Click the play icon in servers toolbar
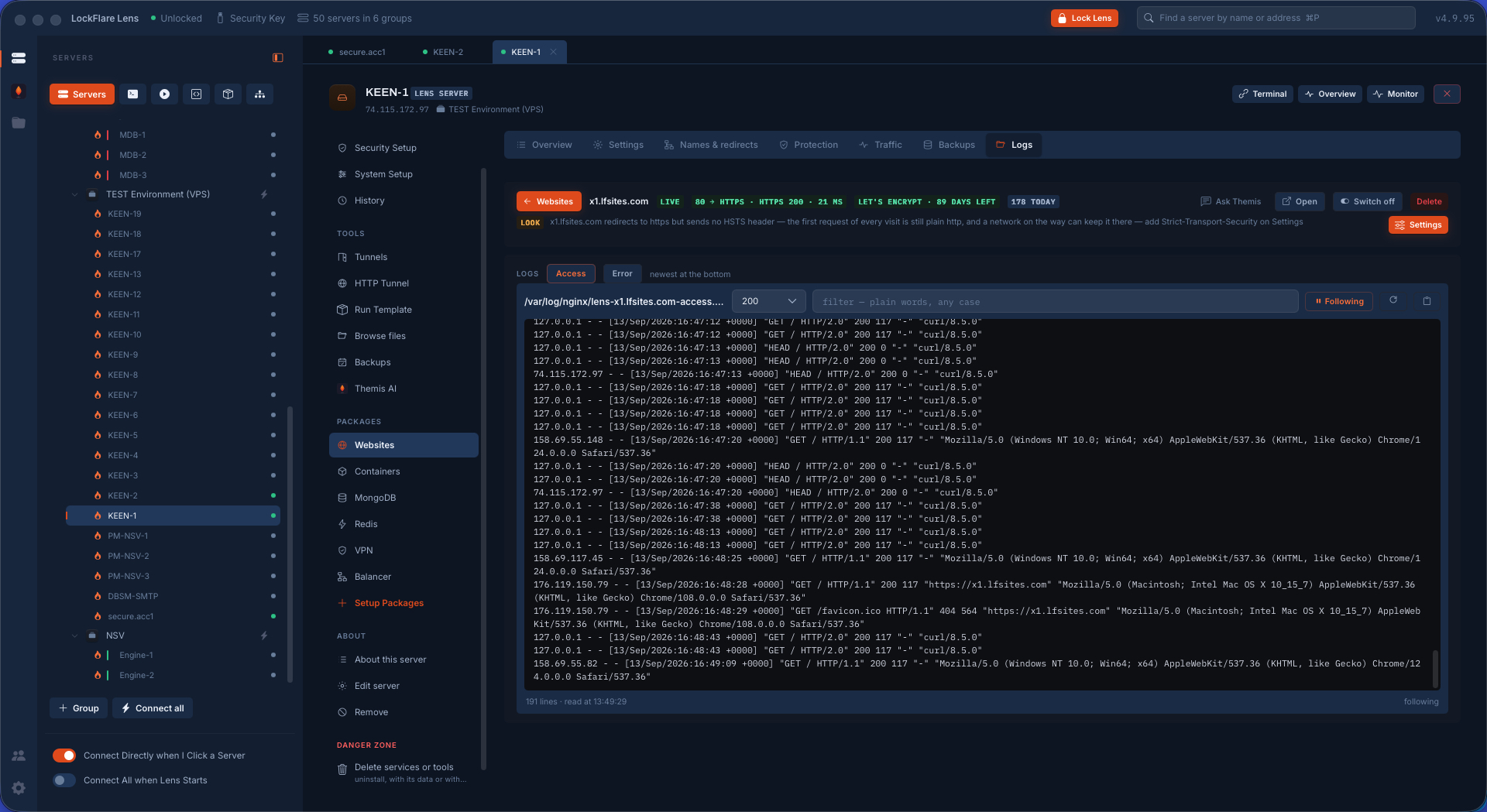 point(164,94)
